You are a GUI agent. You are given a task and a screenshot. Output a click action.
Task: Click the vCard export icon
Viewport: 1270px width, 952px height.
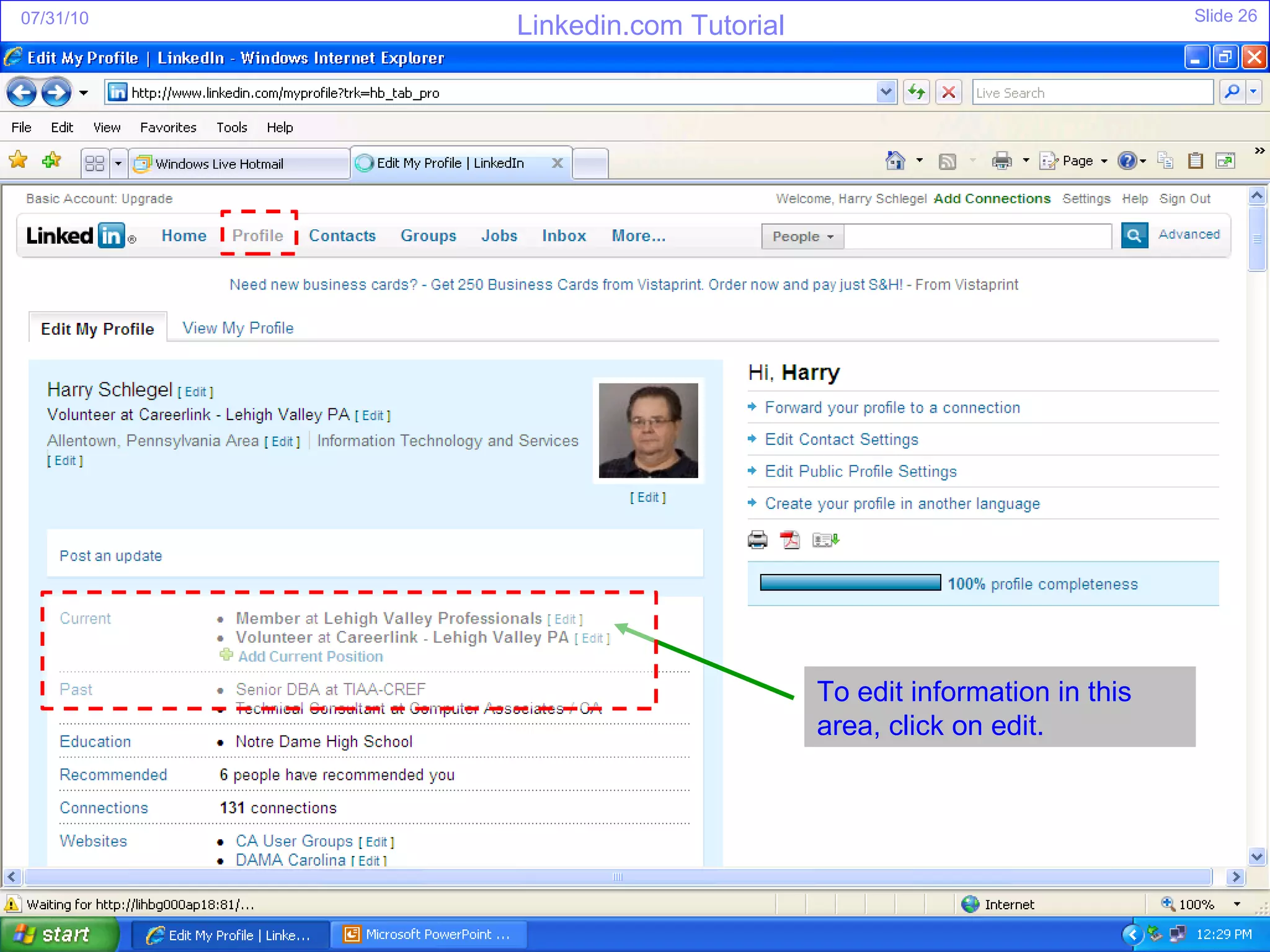click(x=825, y=540)
